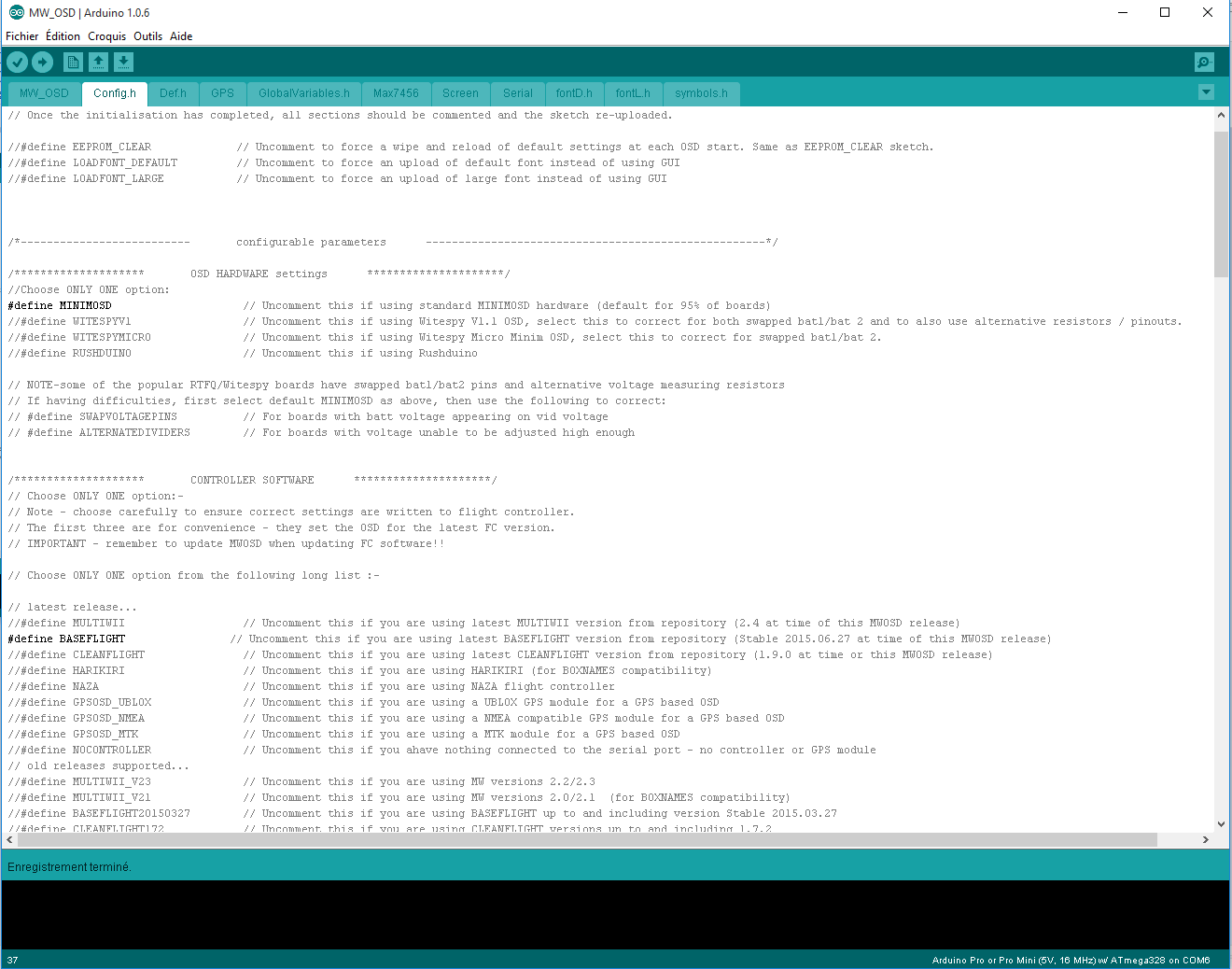Switch to the symbols.h tab
The width and height of the screenshot is (1232, 969).
tap(701, 93)
